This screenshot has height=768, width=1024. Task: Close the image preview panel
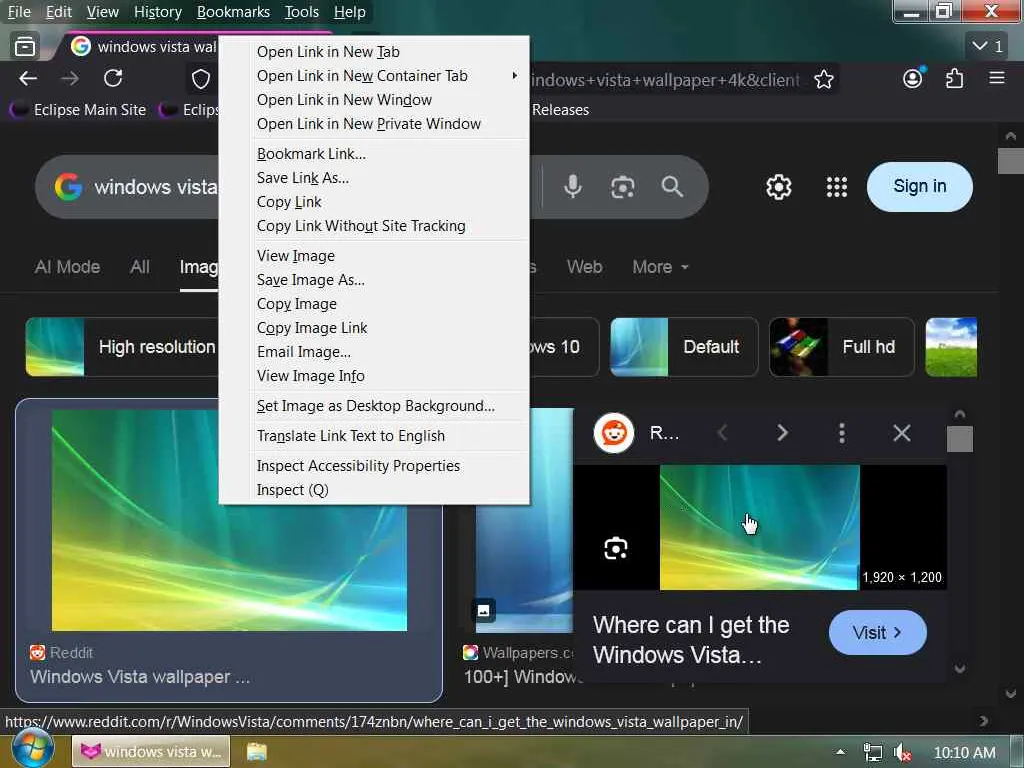pos(902,432)
